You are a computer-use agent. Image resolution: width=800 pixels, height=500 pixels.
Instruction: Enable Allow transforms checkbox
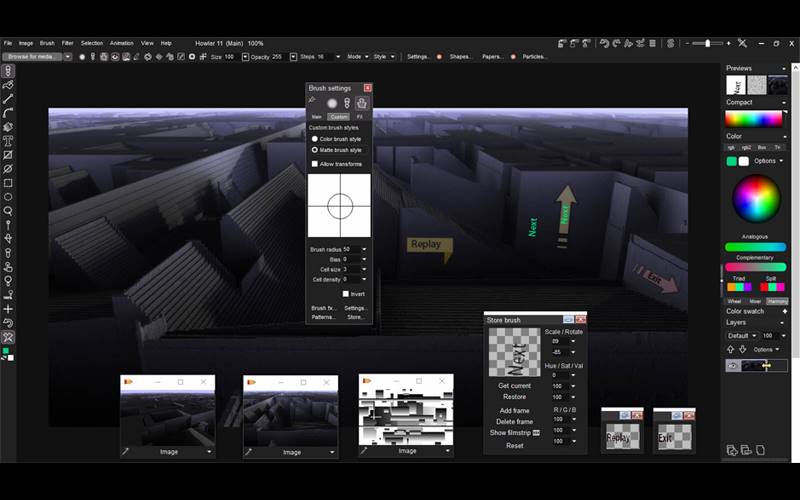tap(314, 163)
